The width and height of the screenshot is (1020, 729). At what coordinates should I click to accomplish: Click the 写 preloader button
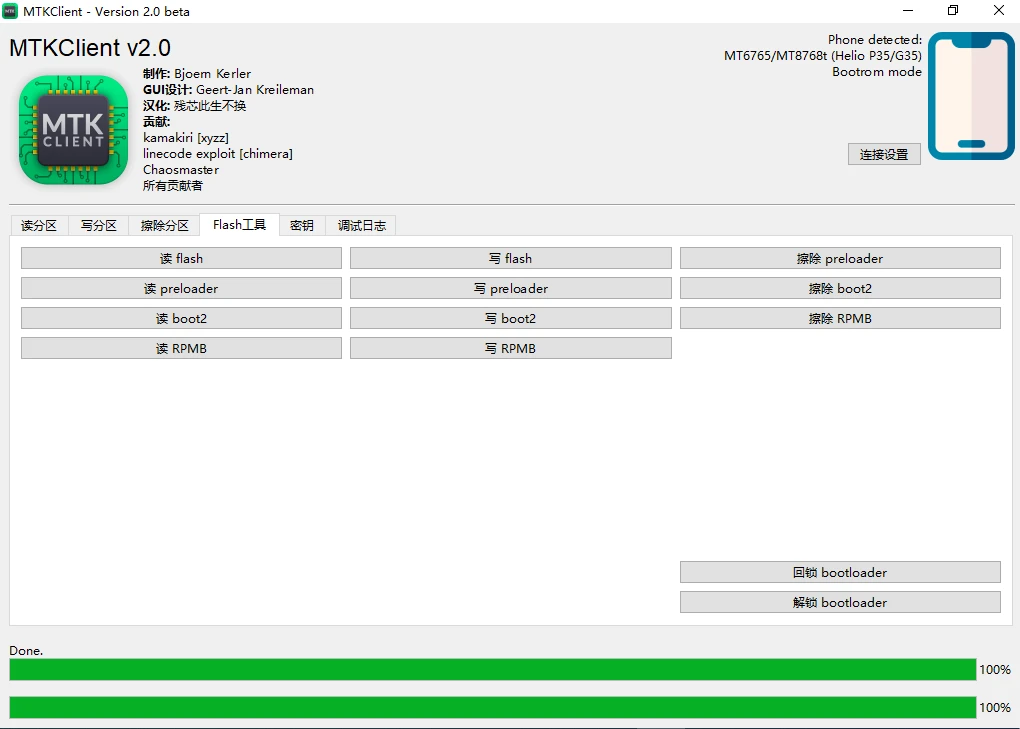(x=511, y=288)
